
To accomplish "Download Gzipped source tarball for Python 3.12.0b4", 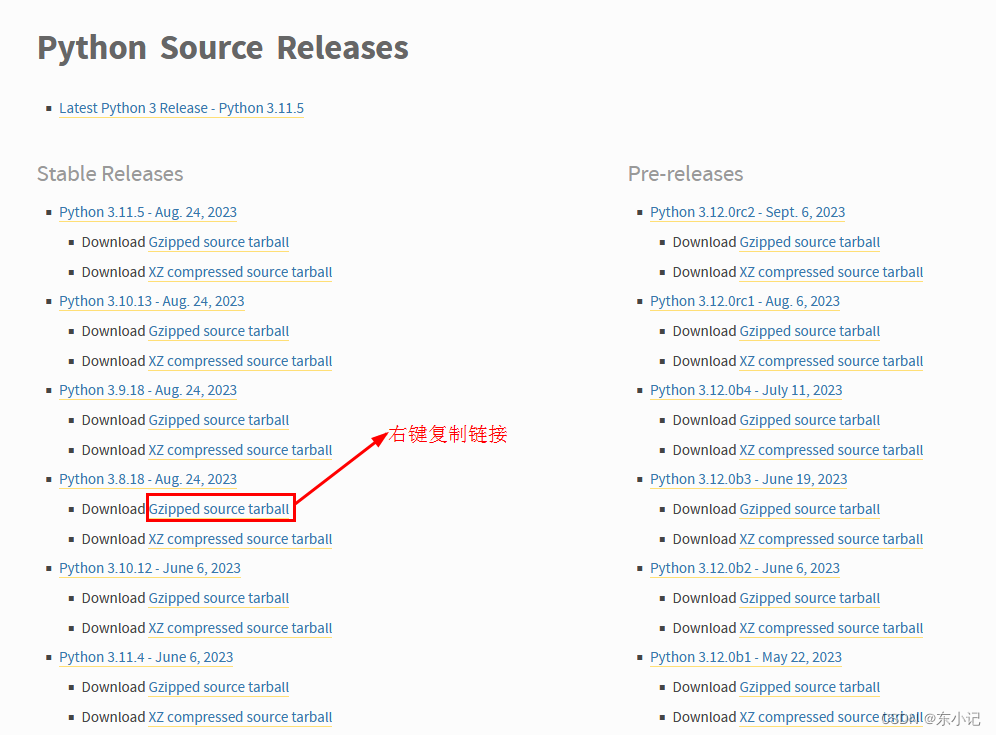I will [810, 420].
